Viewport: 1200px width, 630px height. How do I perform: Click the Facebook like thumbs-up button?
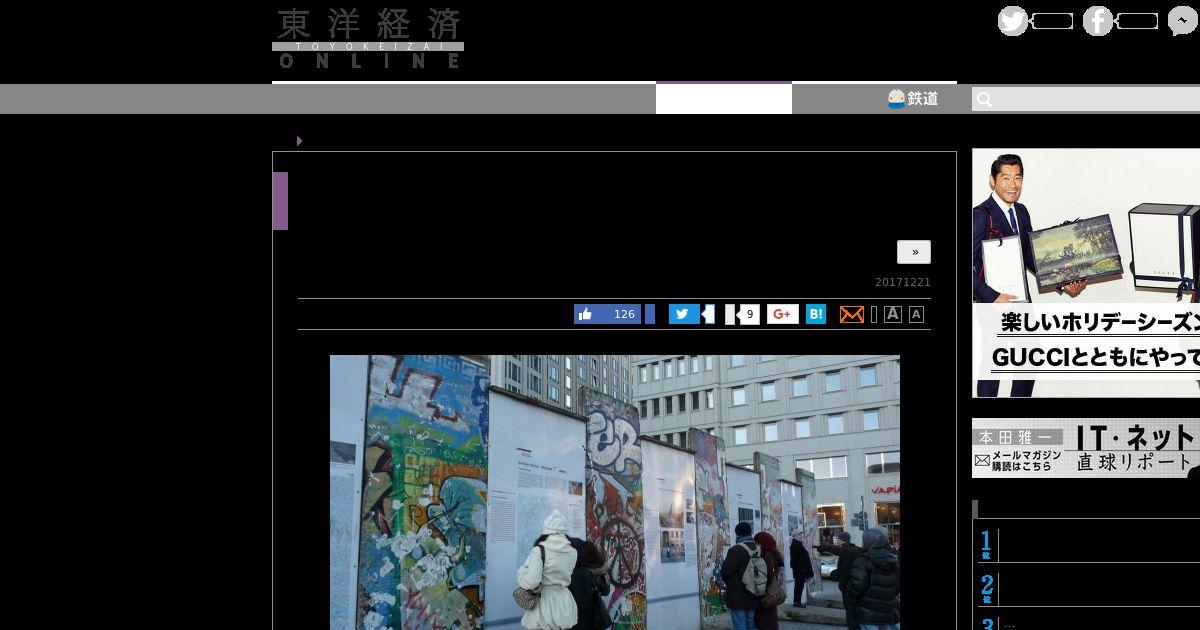[607, 314]
